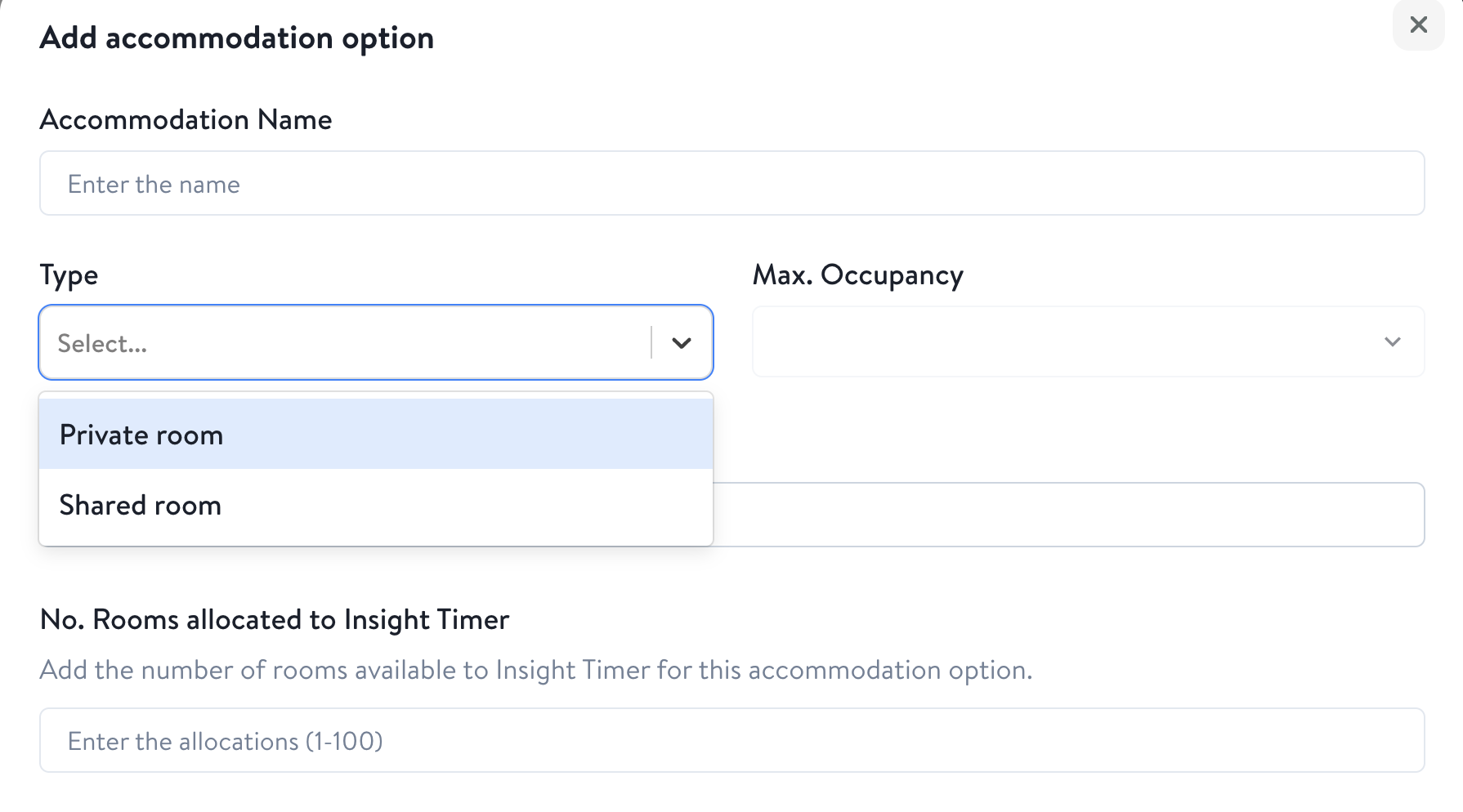Screen dimensions: 1463x812
Task: Click "No. Rooms allocated to Insight Timer" label
Action: tap(275, 620)
